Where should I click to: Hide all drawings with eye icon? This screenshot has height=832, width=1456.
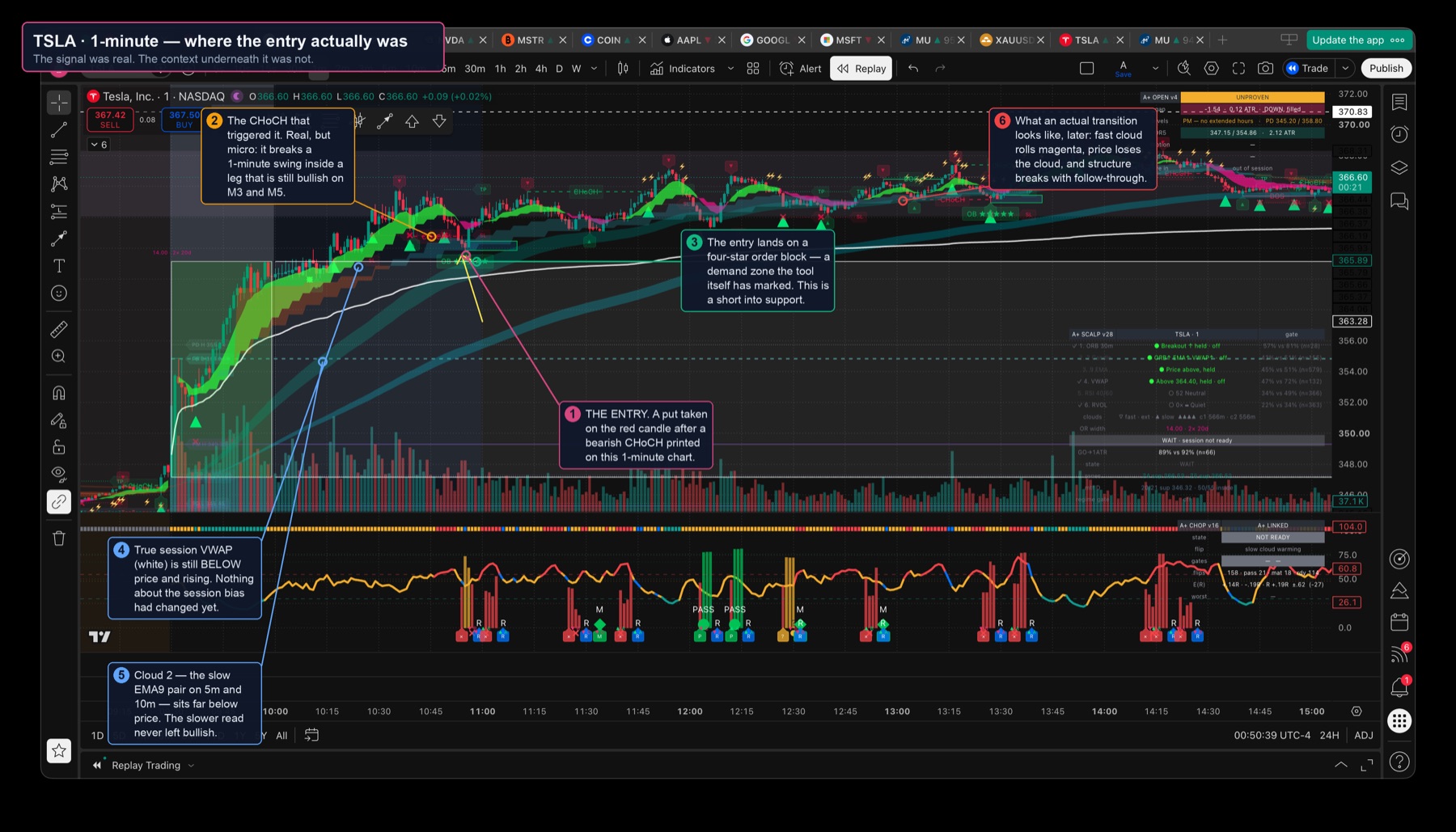(x=59, y=474)
